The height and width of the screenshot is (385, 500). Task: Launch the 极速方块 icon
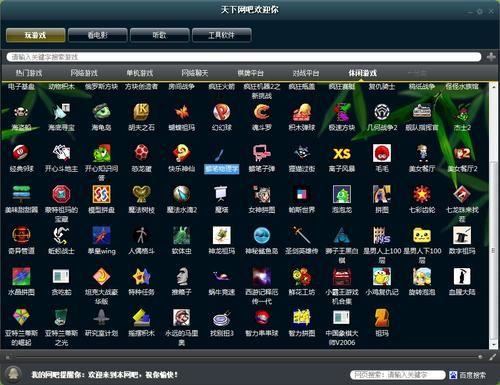coord(342,112)
